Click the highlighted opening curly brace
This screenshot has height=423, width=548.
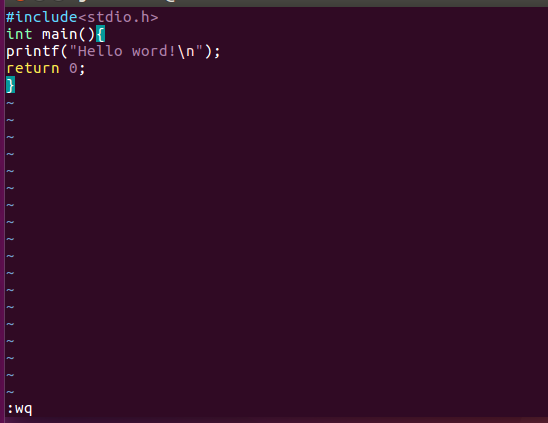tap(100, 34)
